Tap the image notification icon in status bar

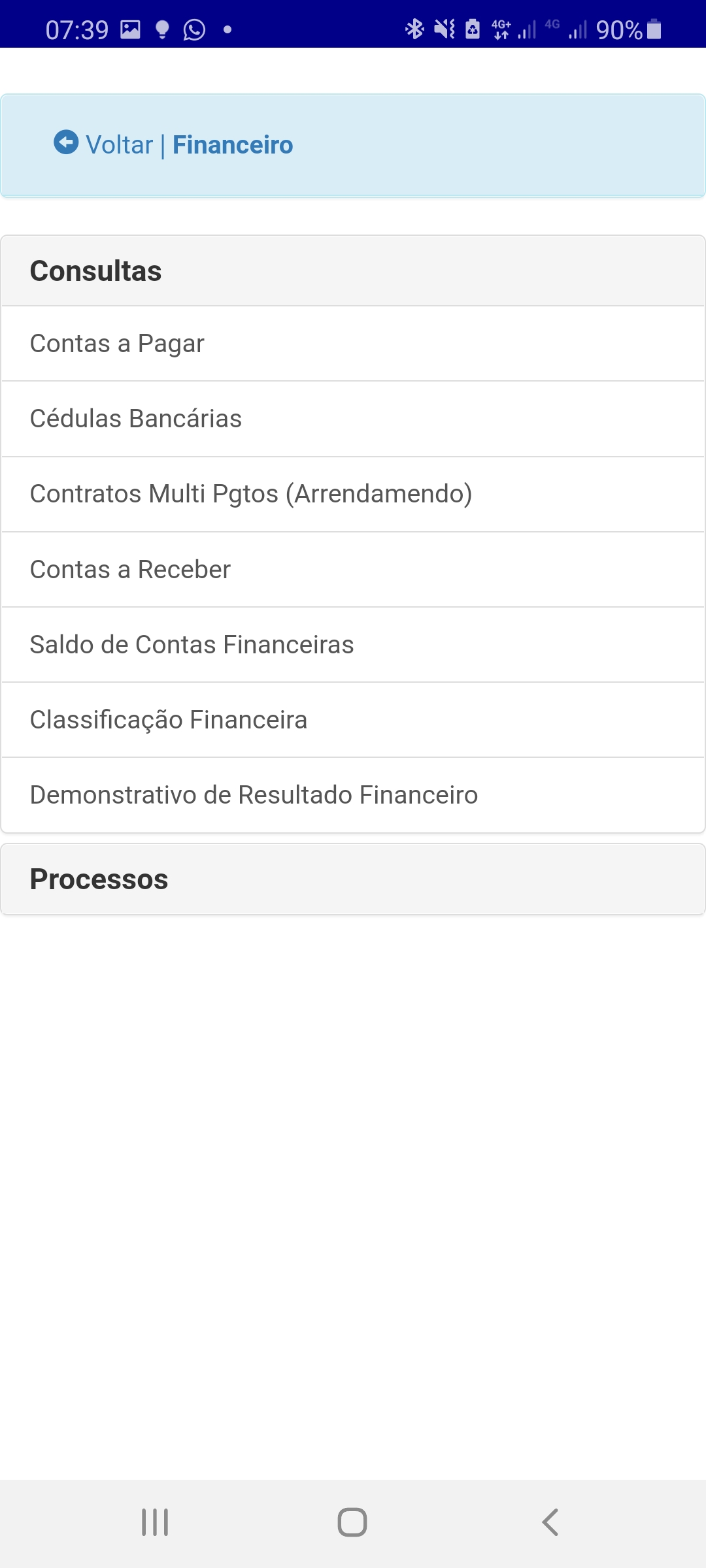point(131,29)
